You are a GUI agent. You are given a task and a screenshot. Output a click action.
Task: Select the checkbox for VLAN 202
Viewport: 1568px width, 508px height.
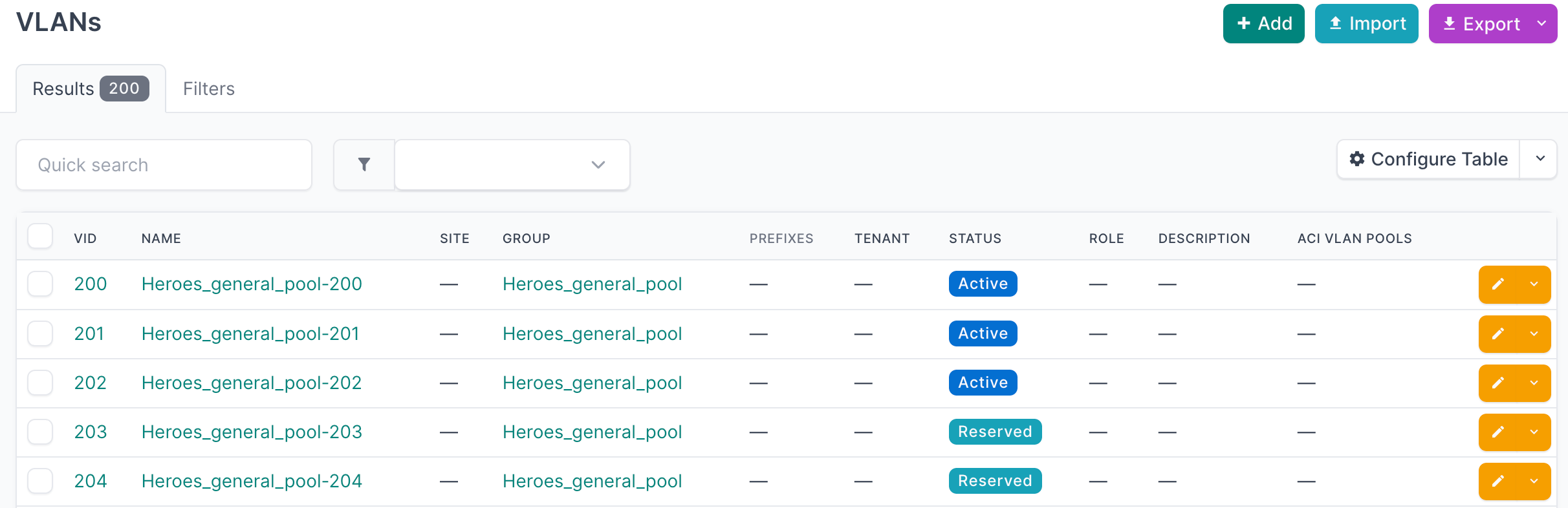tap(40, 383)
